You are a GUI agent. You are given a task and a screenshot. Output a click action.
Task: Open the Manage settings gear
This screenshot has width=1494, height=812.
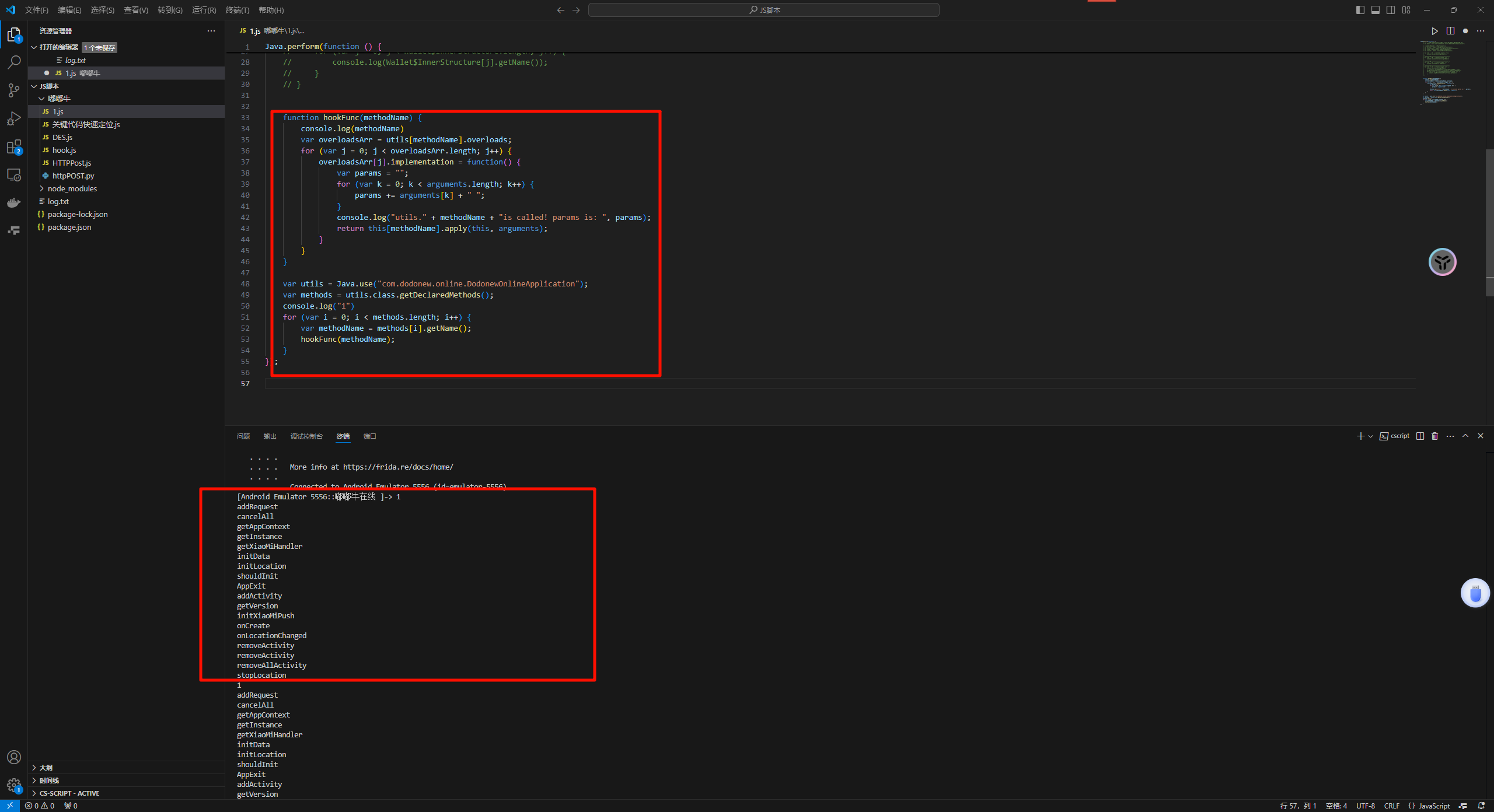(14, 785)
